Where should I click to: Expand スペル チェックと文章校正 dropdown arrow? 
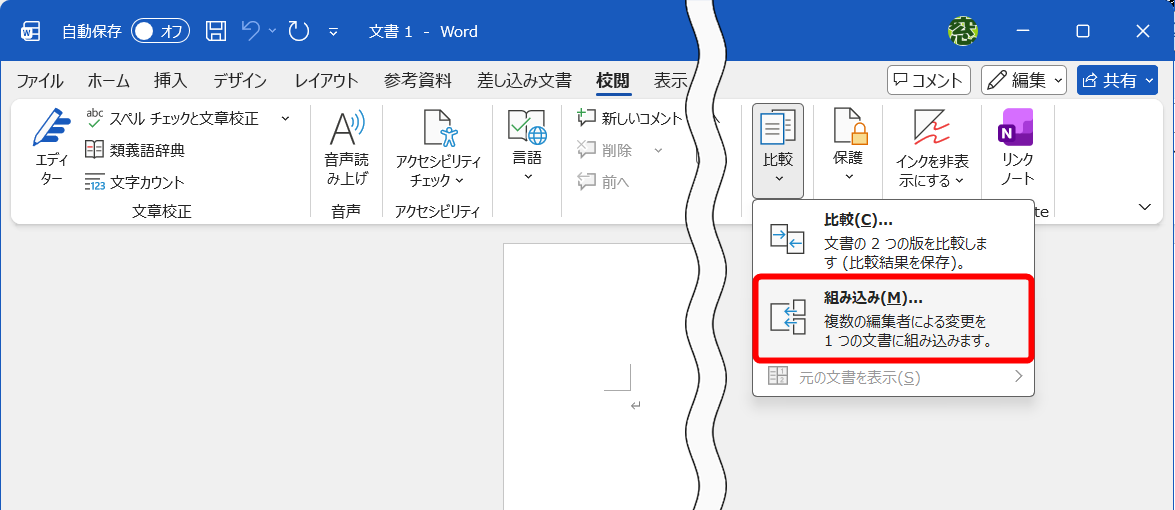286,118
